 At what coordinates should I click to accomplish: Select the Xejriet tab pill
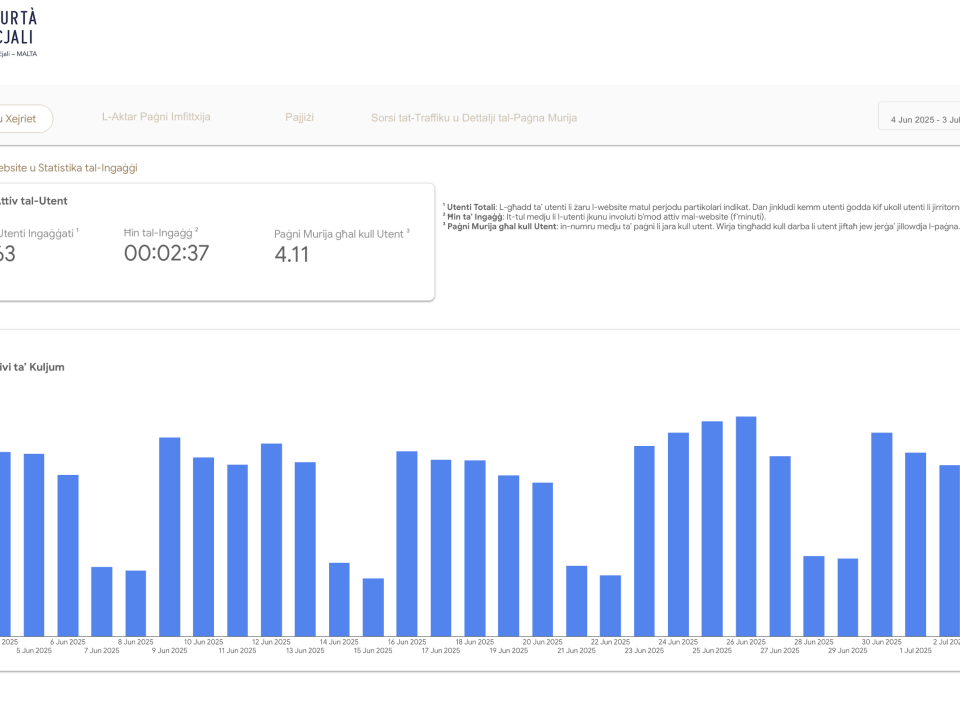point(24,119)
